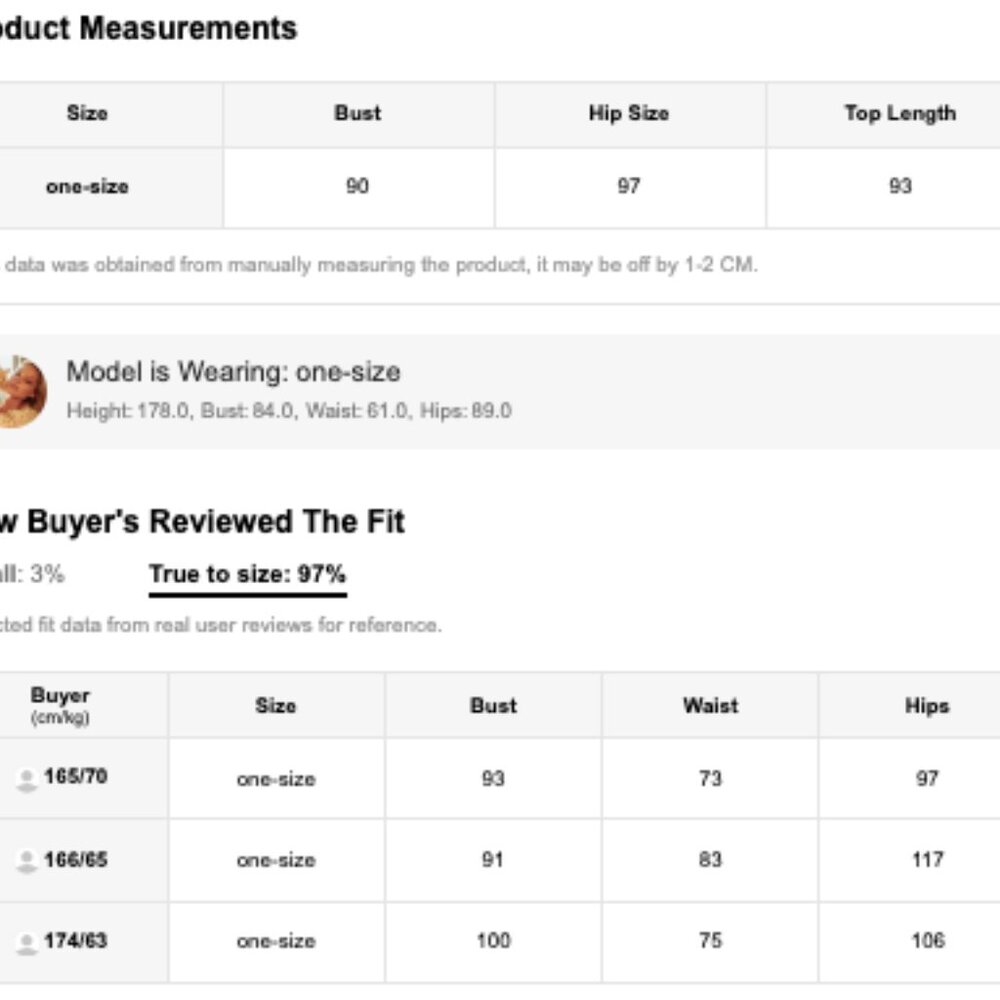Click the Hip Size column header
1000x1000 pixels.
tap(629, 113)
